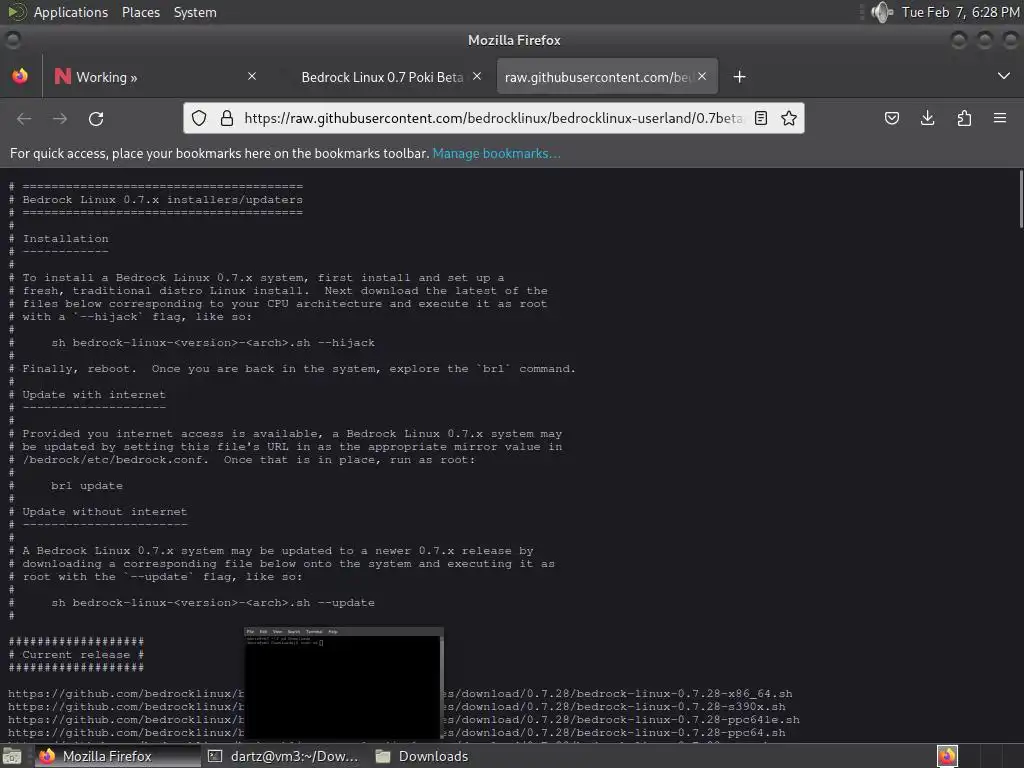Open the clock showing Tue Feb 7

(961, 12)
